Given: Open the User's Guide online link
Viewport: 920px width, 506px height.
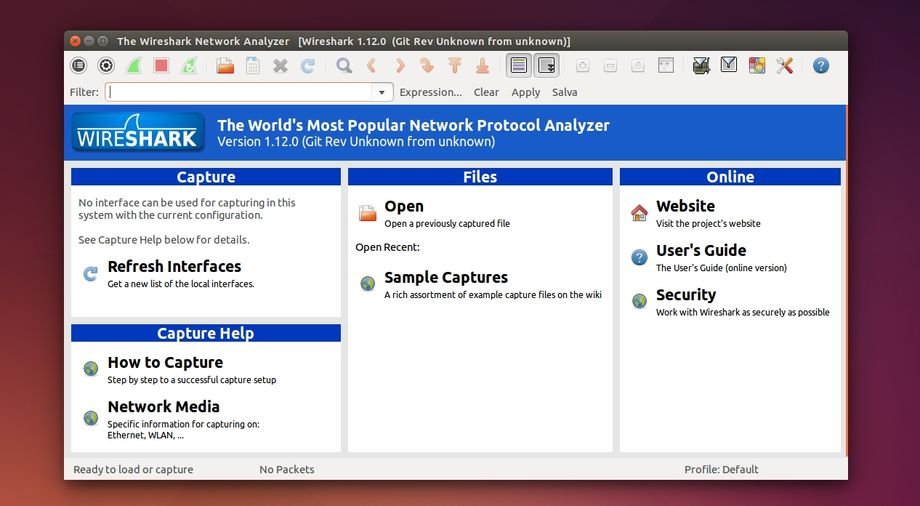Looking at the screenshot, I should [700, 251].
